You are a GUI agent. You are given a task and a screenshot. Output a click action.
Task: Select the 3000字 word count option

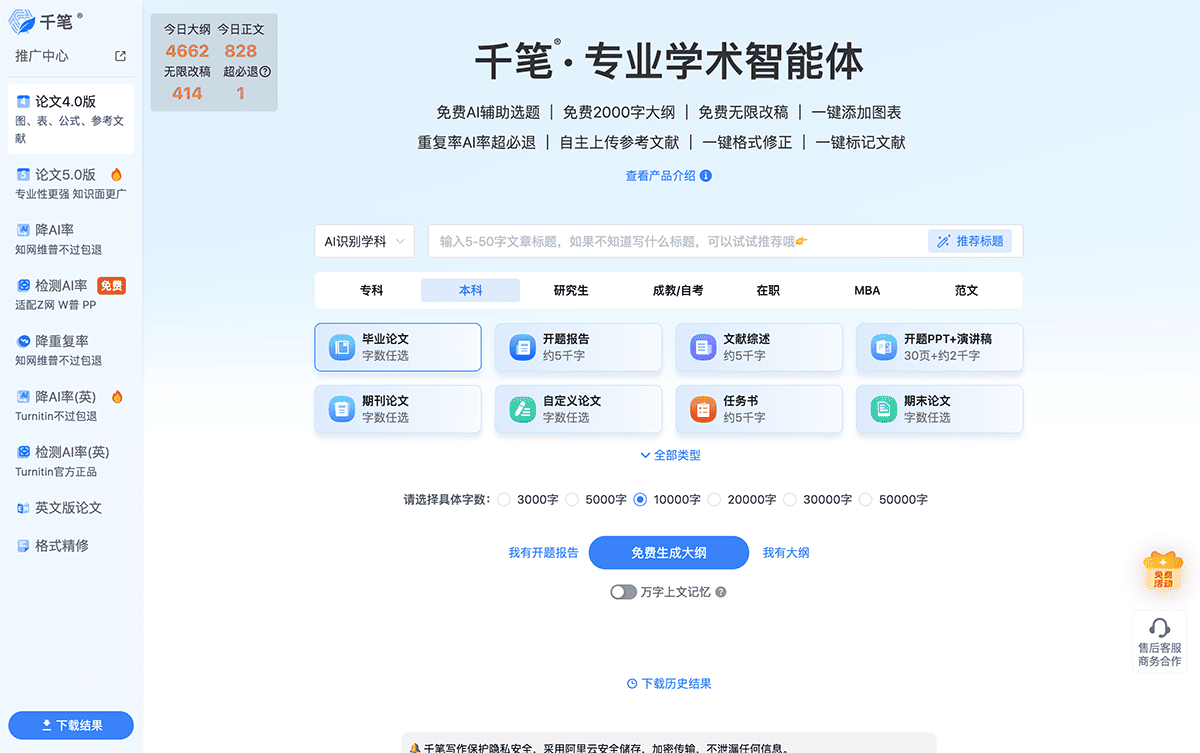coord(504,499)
